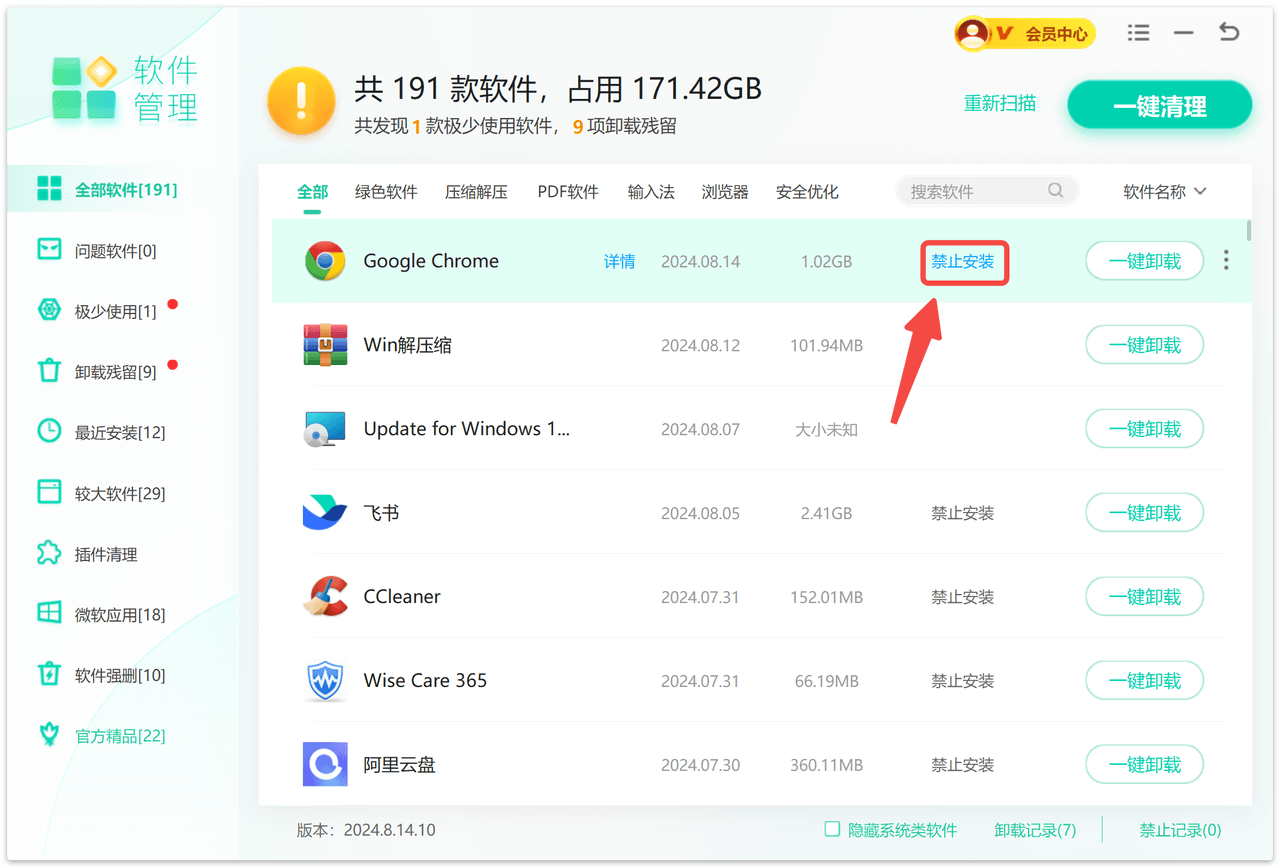1280x868 pixels.
Task: Click the vertical scrollbar of software list
Action: click(x=1249, y=232)
